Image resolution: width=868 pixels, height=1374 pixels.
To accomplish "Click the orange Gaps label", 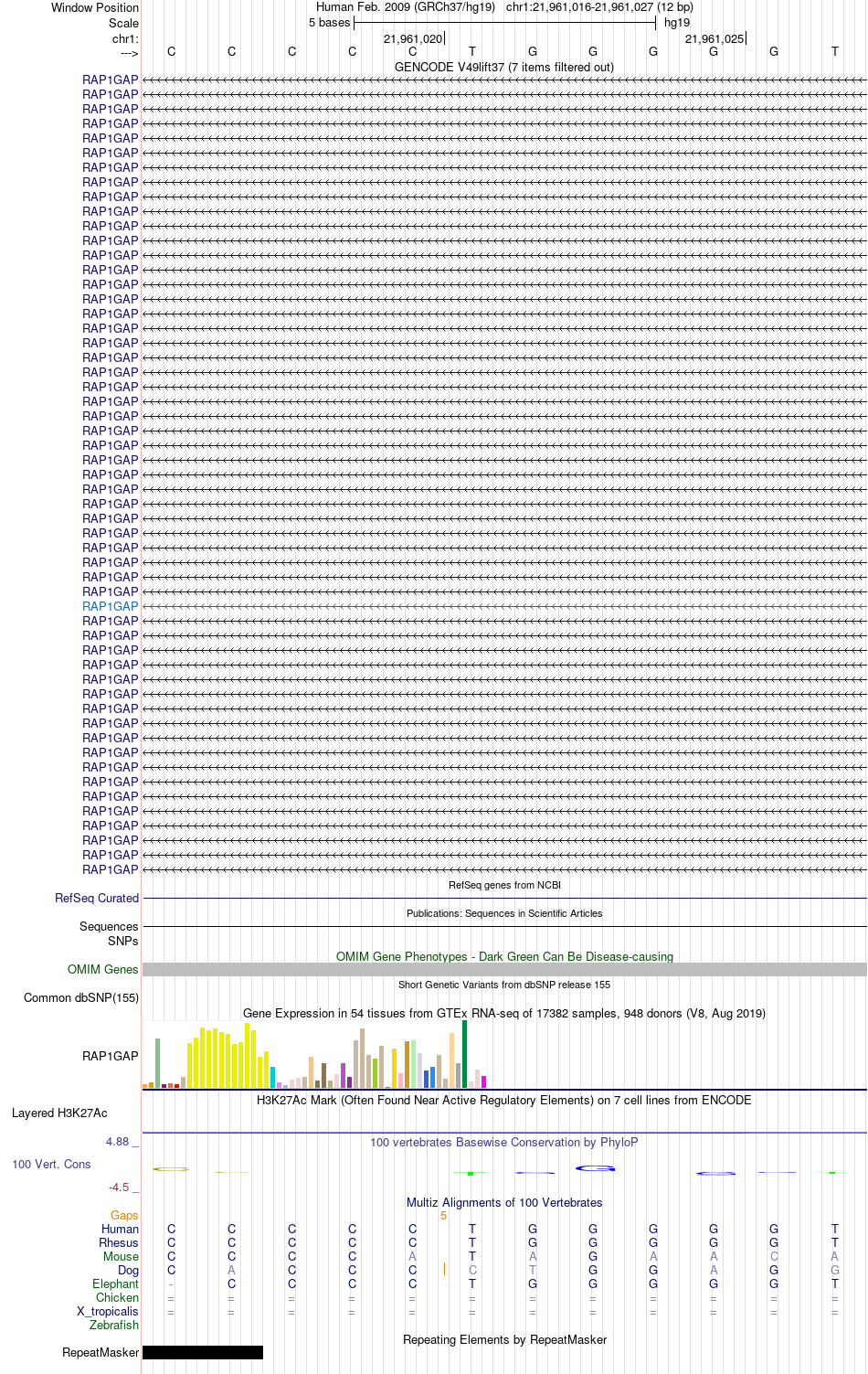I will pos(124,1215).
